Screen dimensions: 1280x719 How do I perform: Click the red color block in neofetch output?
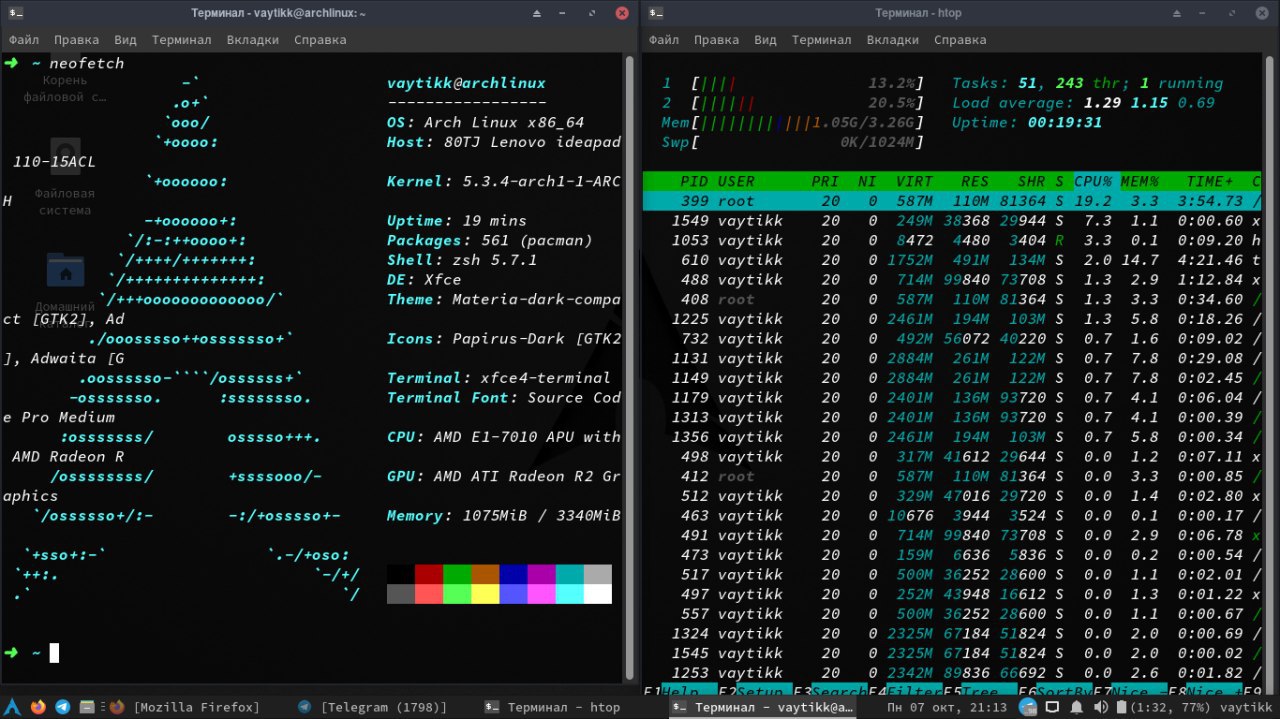coord(429,574)
